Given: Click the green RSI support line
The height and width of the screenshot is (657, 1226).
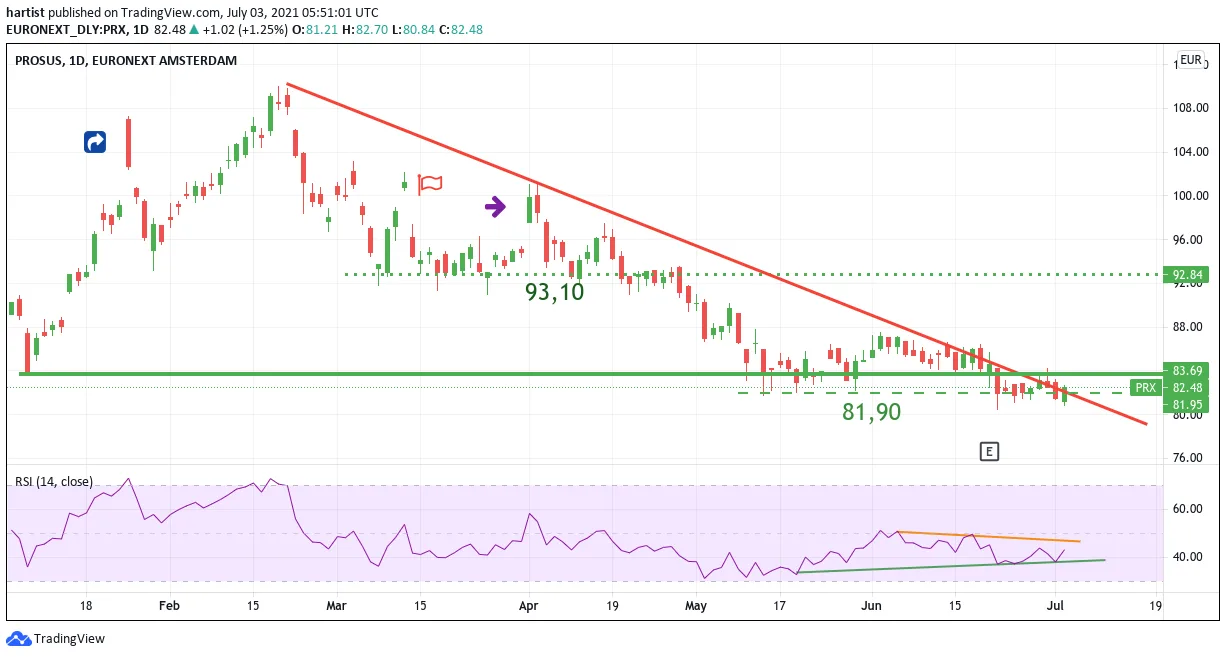Looking at the screenshot, I should (950, 566).
